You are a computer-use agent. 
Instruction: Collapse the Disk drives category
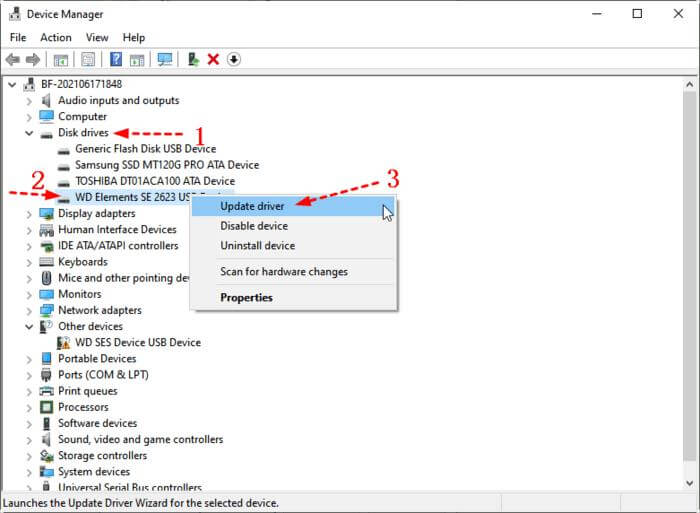[30, 133]
